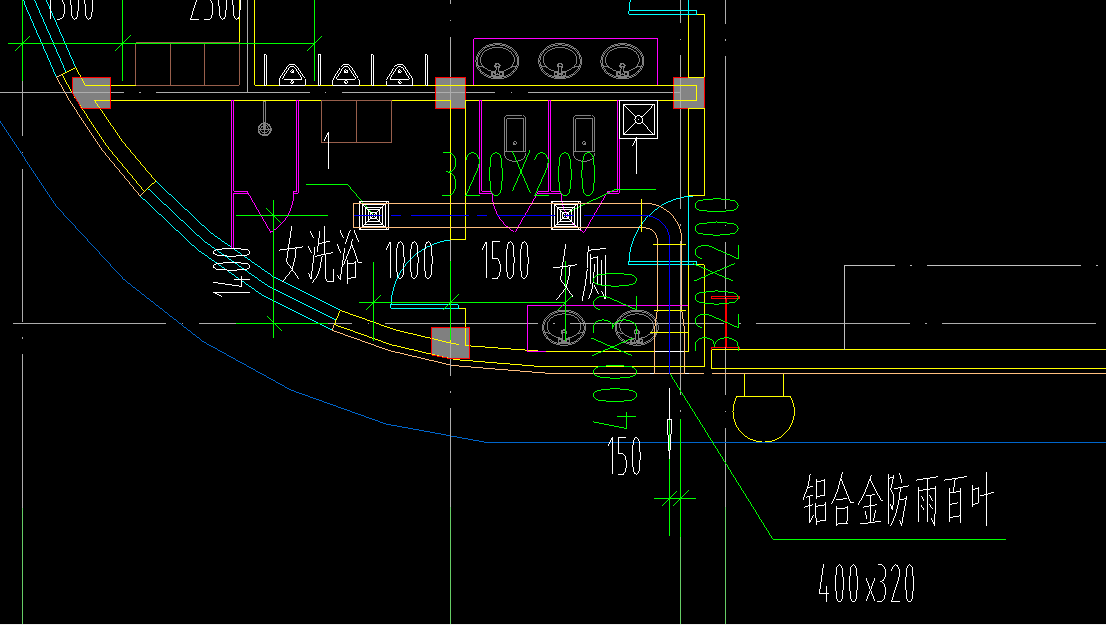
Task: Select the 150 dimension text
Action: (x=625, y=457)
